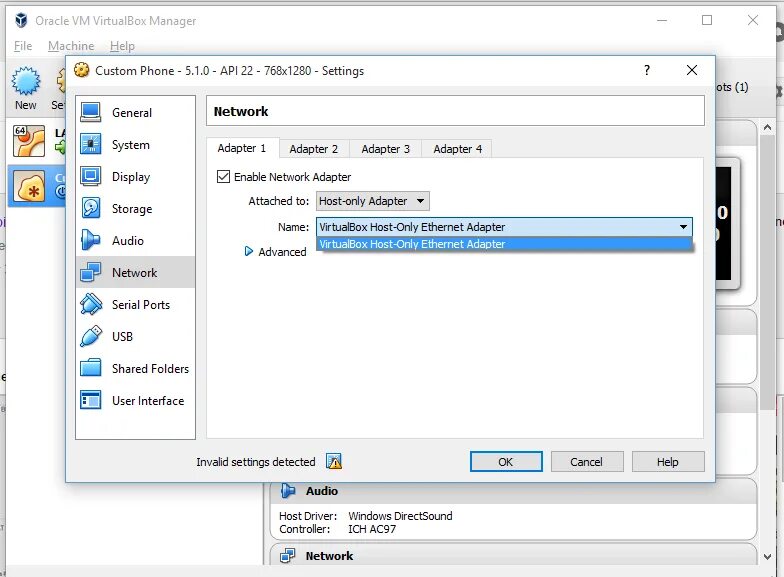Select Display category label
Screen dimensions: 784x577
(x=131, y=177)
